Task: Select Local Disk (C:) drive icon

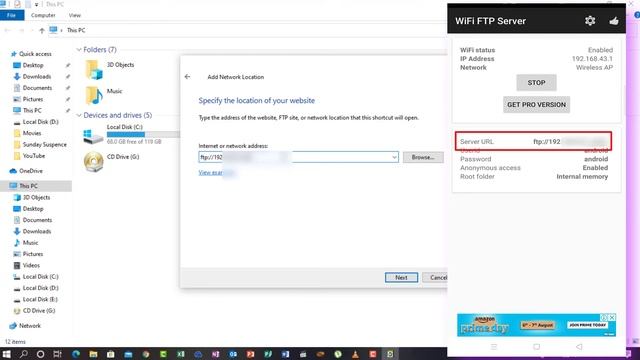Action: [93, 136]
